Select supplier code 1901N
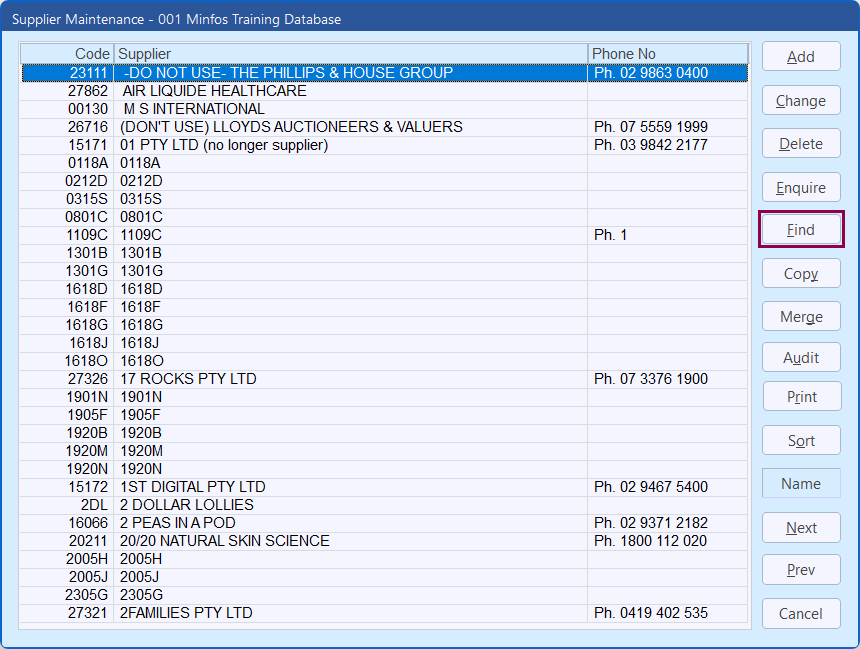Image resolution: width=860 pixels, height=649 pixels. click(384, 397)
